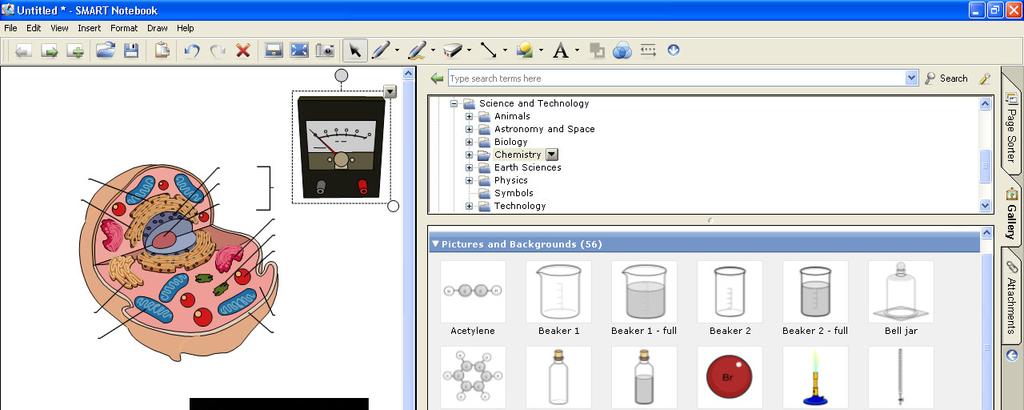Select the Earth Sciences folder

pyautogui.click(x=528, y=167)
